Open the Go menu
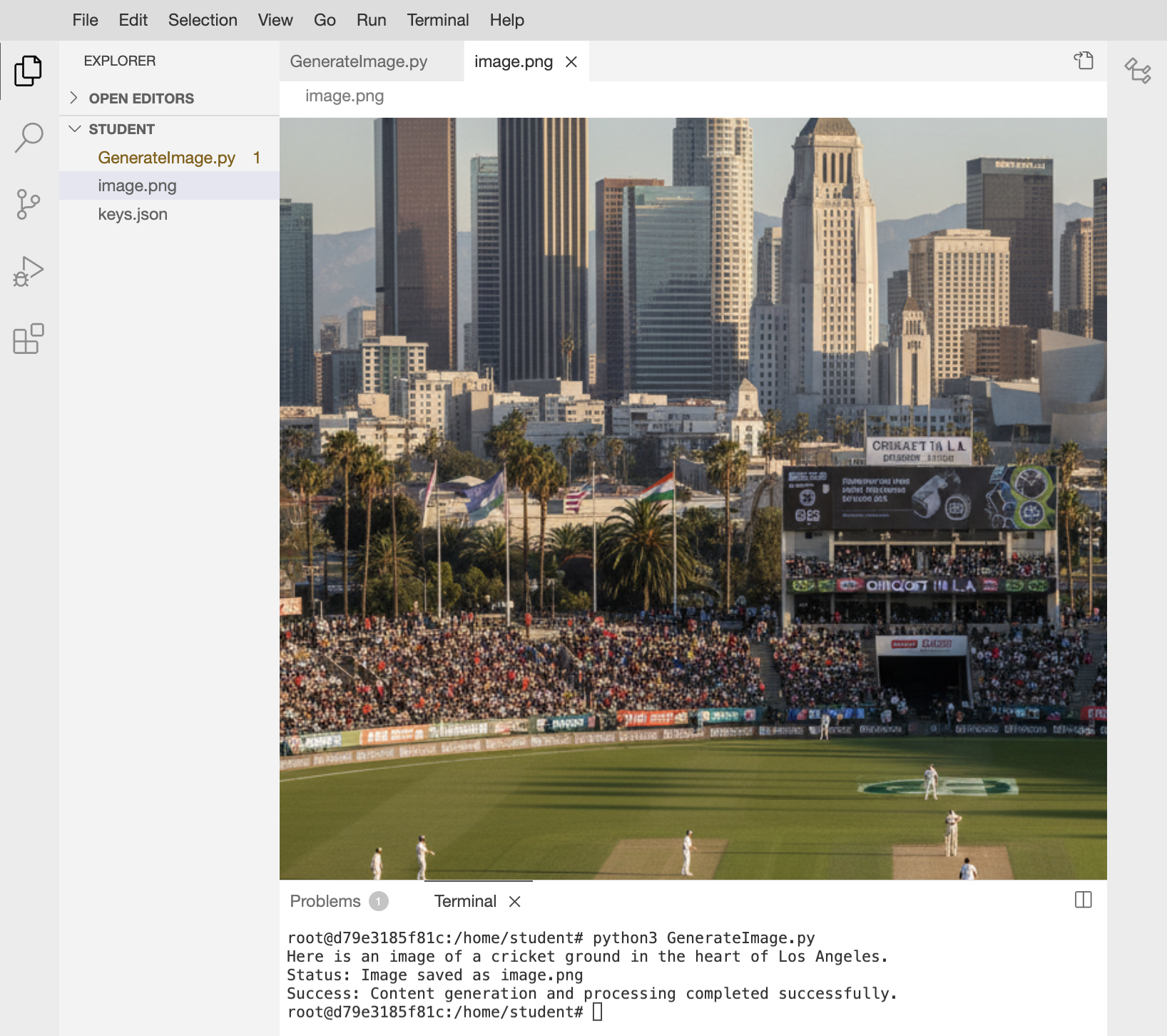This screenshot has height=1036, width=1167. [325, 20]
